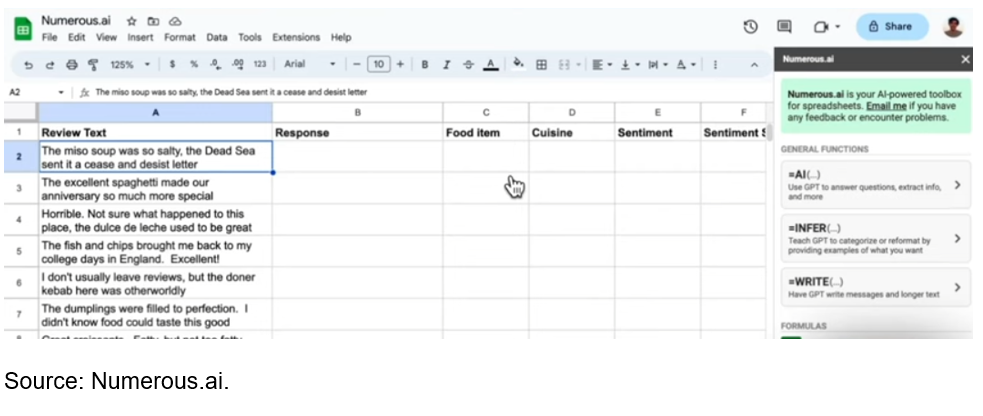Open the comments panel icon
983x416 pixels.
click(x=784, y=27)
